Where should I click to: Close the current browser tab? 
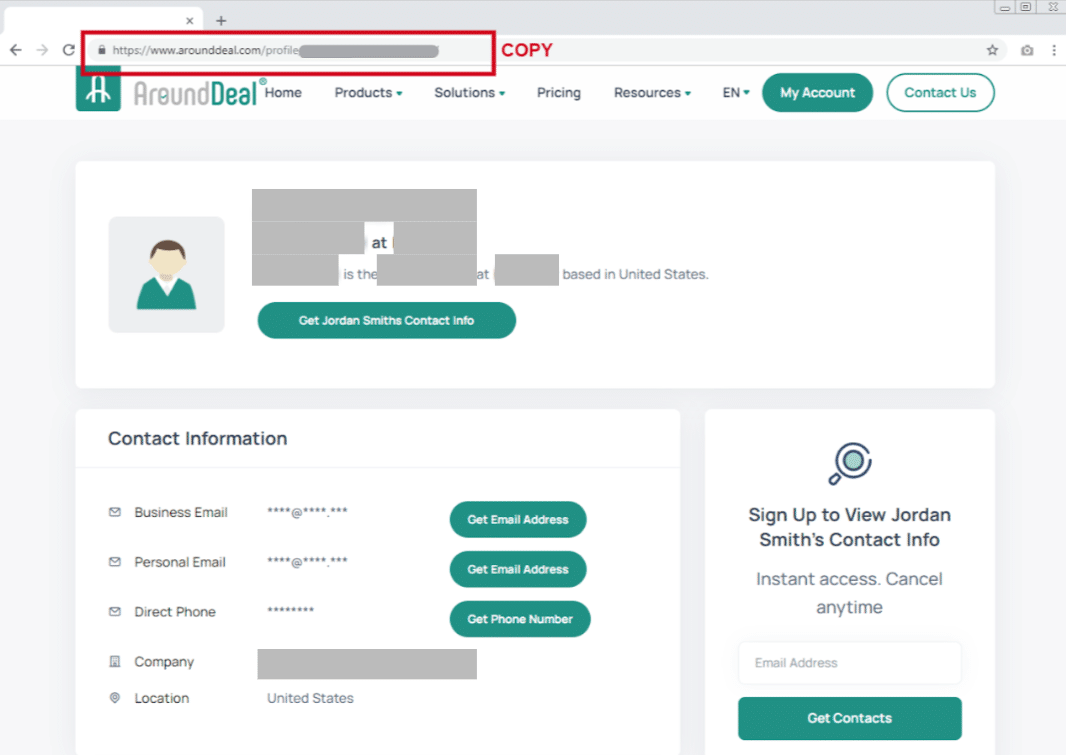[190, 21]
